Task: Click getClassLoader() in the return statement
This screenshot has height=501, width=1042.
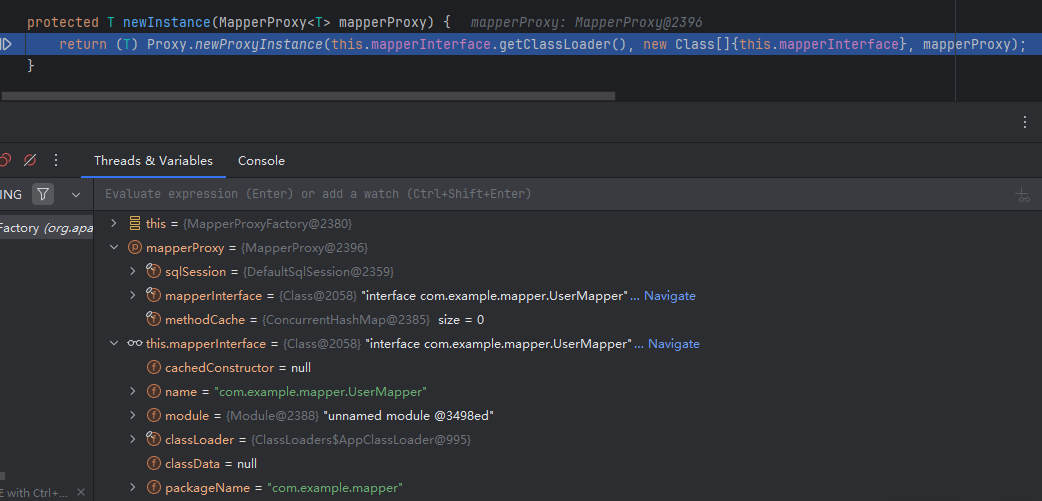Action: [562, 45]
